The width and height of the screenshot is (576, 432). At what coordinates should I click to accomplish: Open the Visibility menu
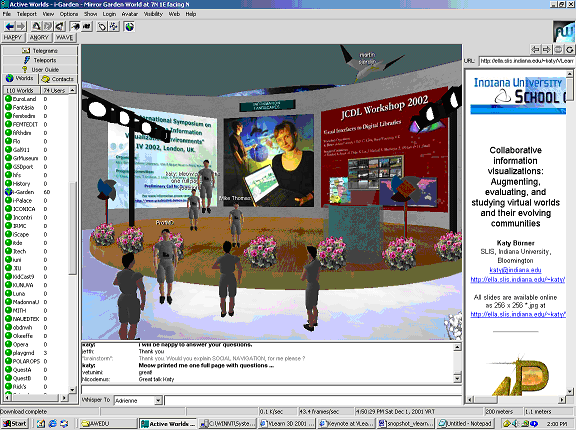pyautogui.click(x=153, y=14)
